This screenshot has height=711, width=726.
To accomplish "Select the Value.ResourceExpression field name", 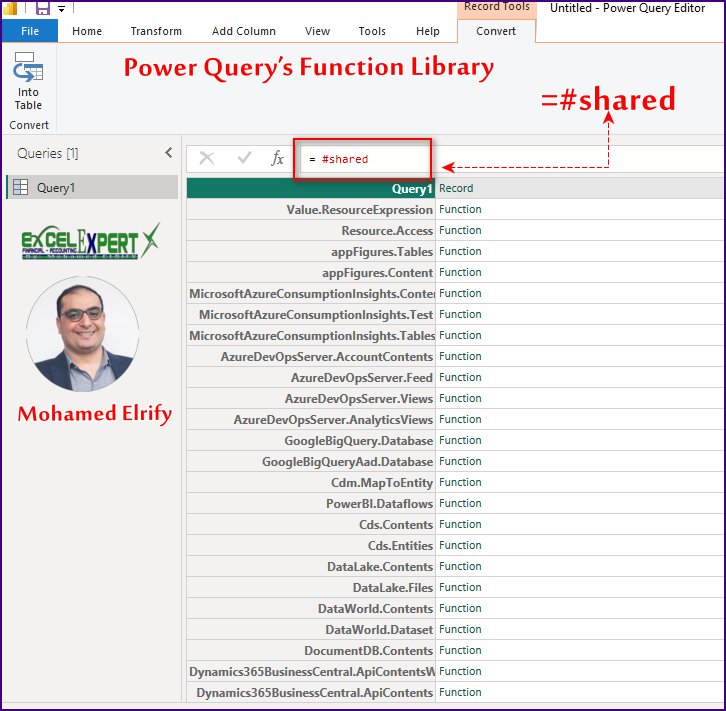I will point(359,210).
